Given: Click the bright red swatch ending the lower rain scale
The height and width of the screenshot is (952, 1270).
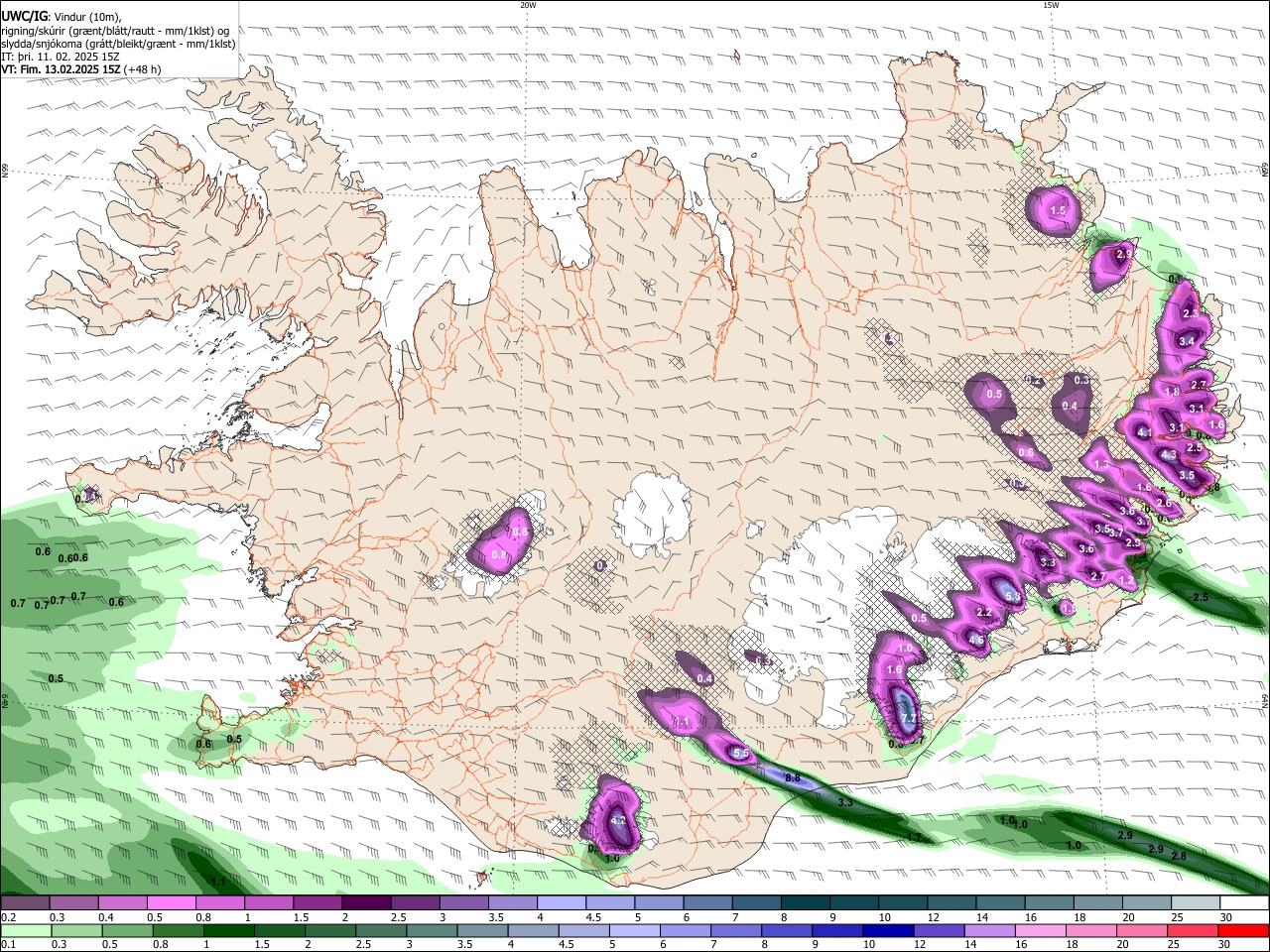Looking at the screenshot, I should tap(1243, 930).
